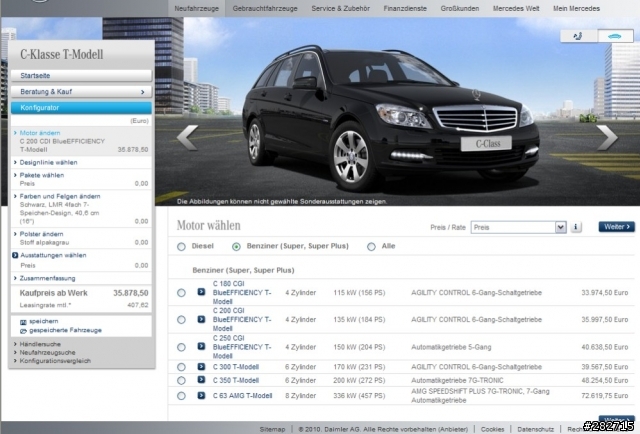
Task: Open Konfigurationsvergleich link
Action: point(55,361)
